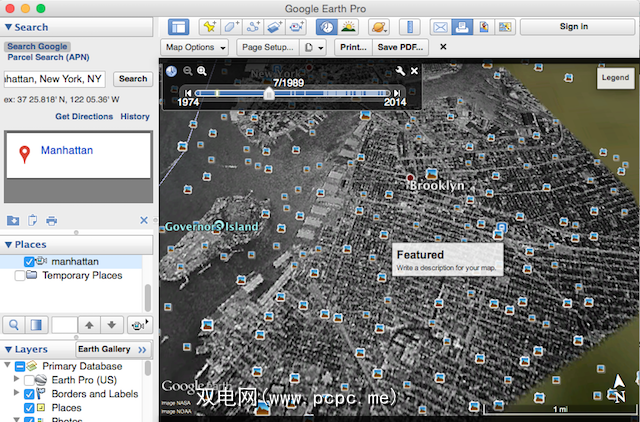This screenshot has height=422, width=640.
Task: Collapse the Places panel
Action: (8, 244)
